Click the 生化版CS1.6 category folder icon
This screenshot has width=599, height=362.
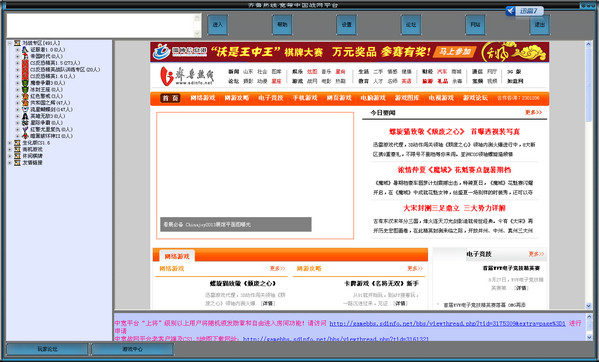coord(17,143)
